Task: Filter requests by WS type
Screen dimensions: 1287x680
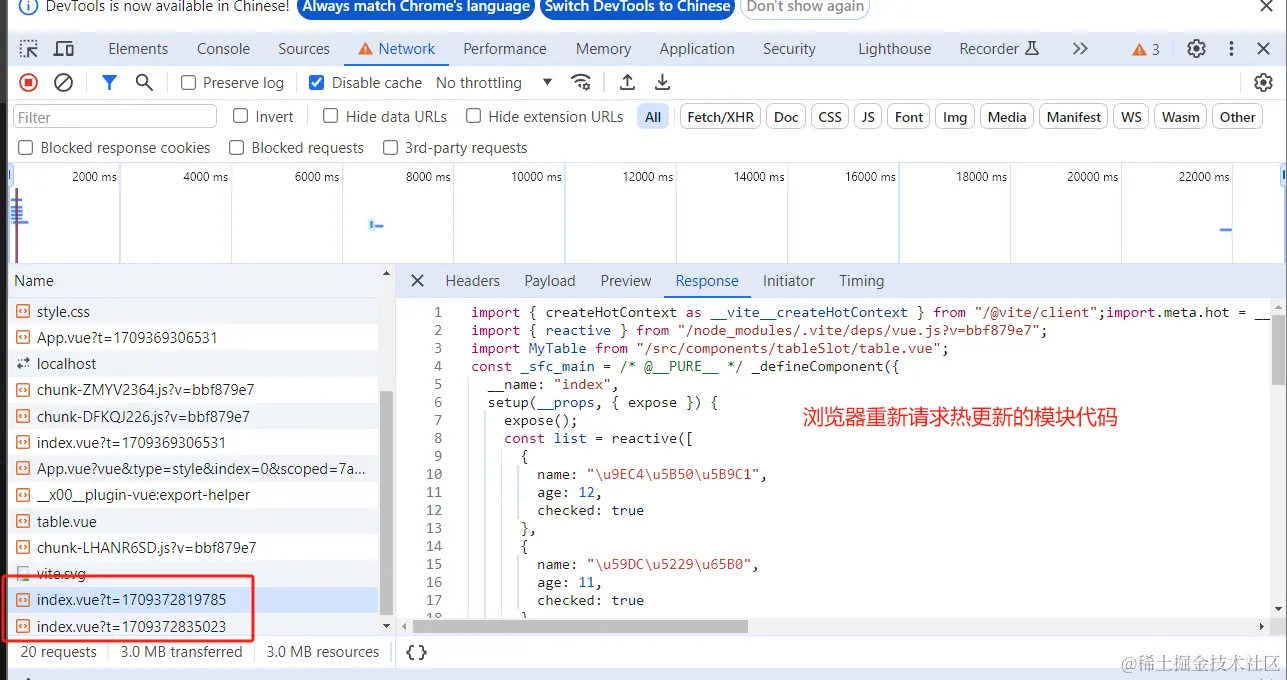Action: tap(1131, 117)
